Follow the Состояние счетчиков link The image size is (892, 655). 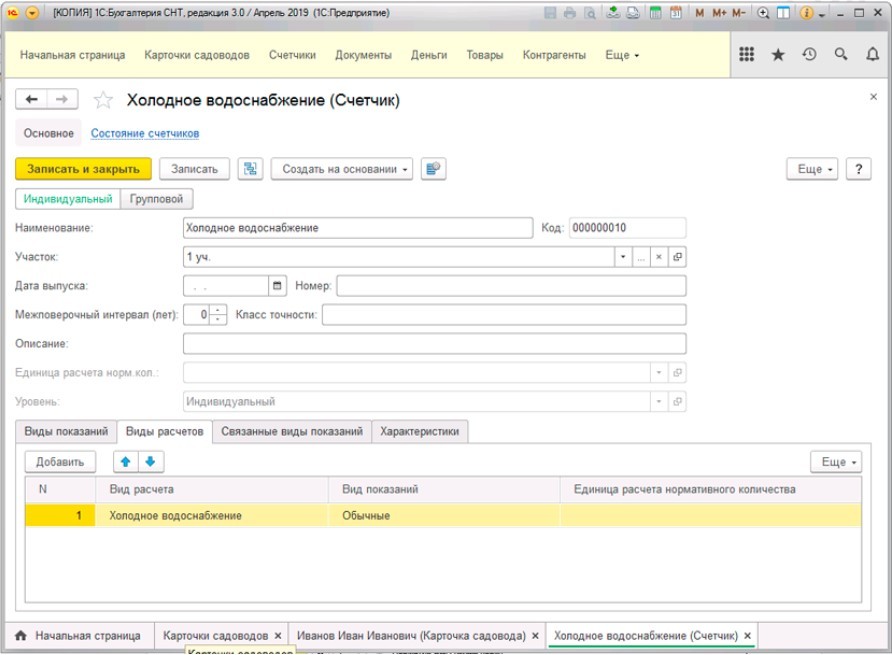pos(145,133)
